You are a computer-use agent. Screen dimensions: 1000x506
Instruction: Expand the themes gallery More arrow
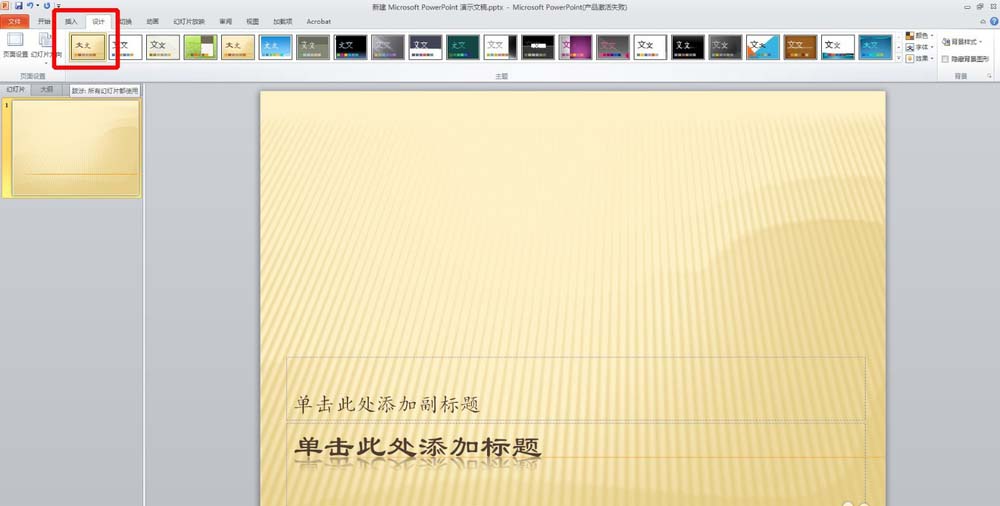(x=899, y=57)
